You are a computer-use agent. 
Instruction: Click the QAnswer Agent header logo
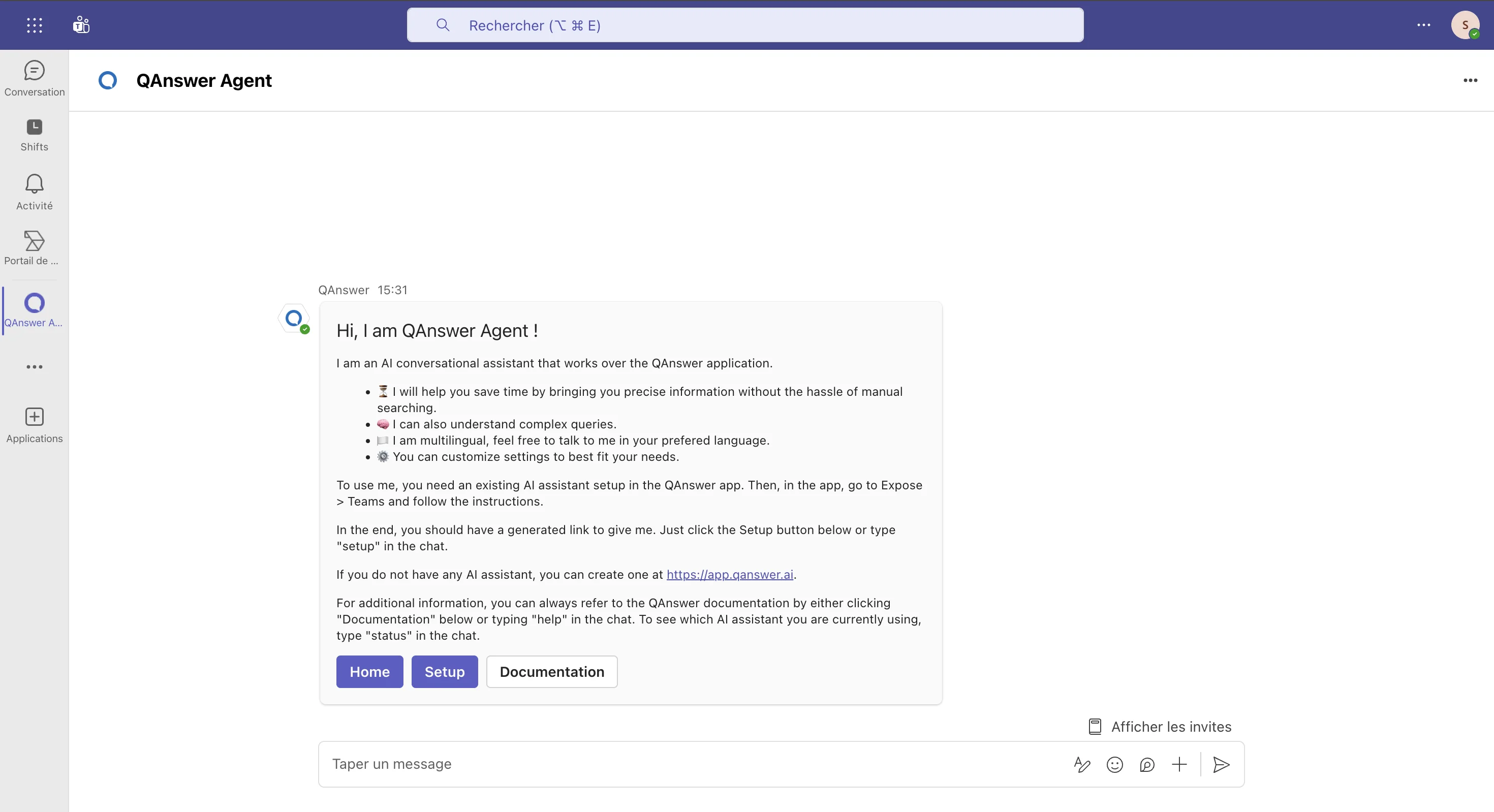pos(108,80)
